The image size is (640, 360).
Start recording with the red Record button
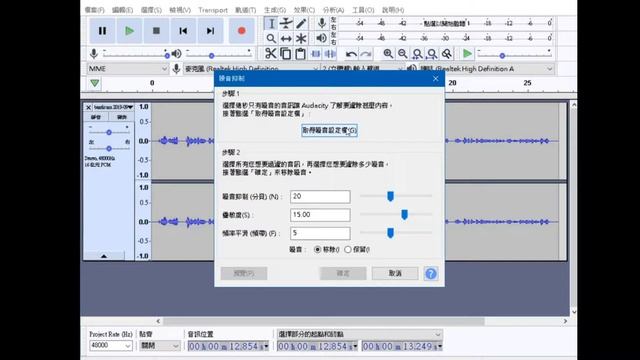(x=242, y=31)
